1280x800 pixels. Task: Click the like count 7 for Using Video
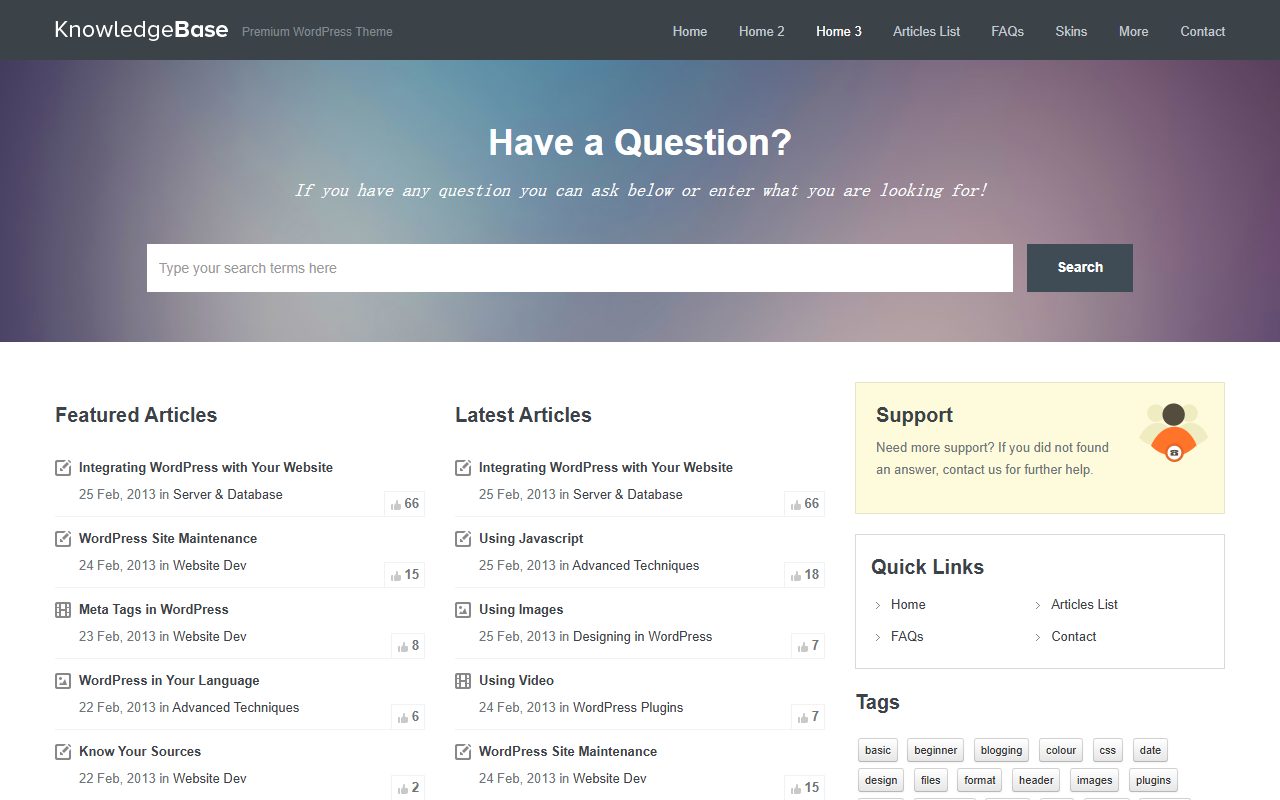point(808,717)
